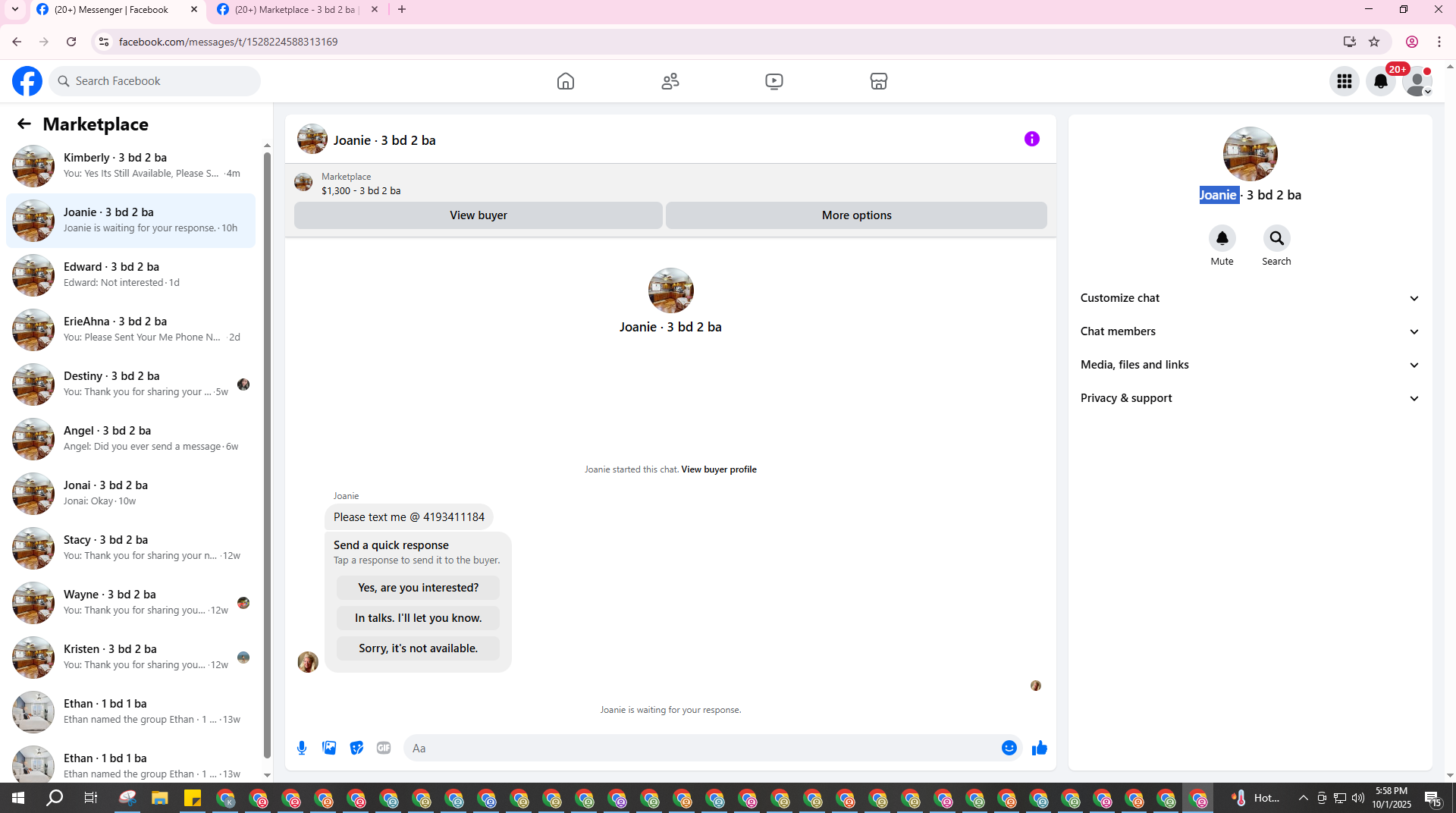The height and width of the screenshot is (813, 1456).
Task: Open Chrome tab search dropdown arrow
Action: point(14,10)
